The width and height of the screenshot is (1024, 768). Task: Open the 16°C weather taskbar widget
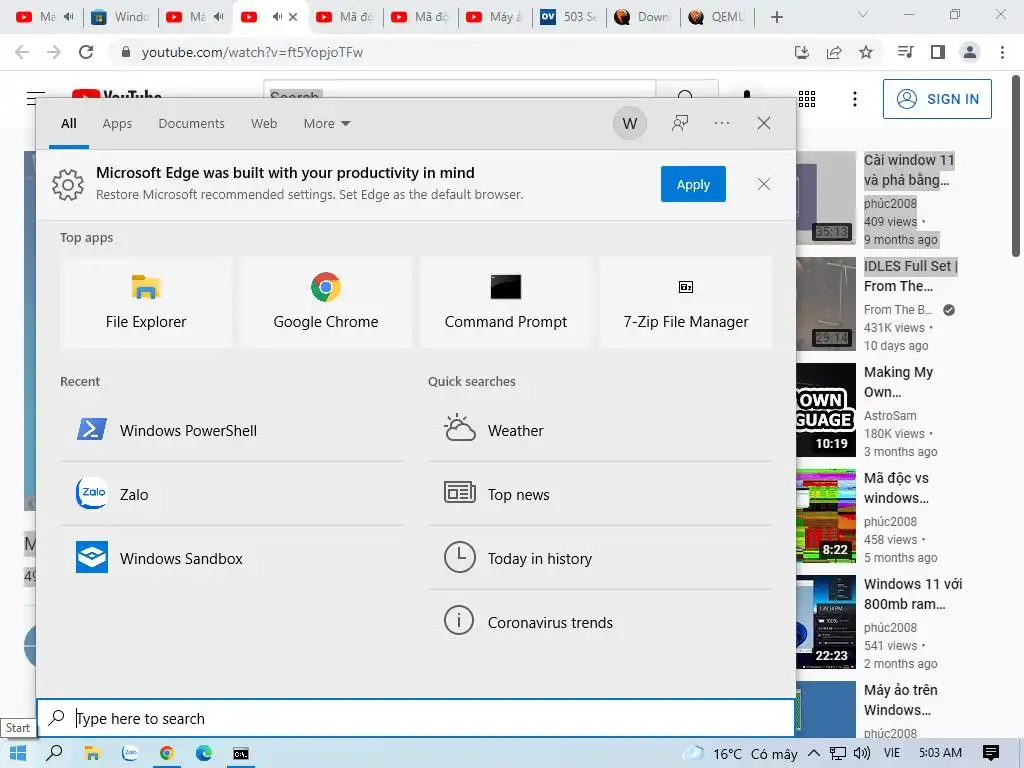tap(740, 753)
